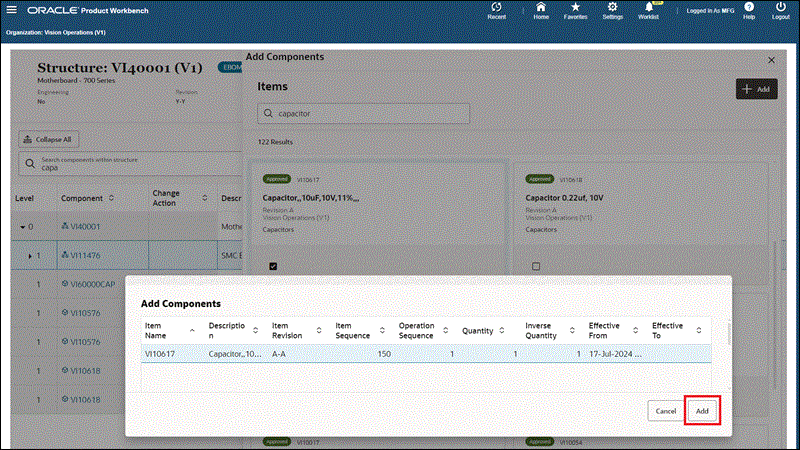Viewport: 800px width, 450px height.
Task: Collapse the level 0 VI40001 row
Action: tap(22, 227)
